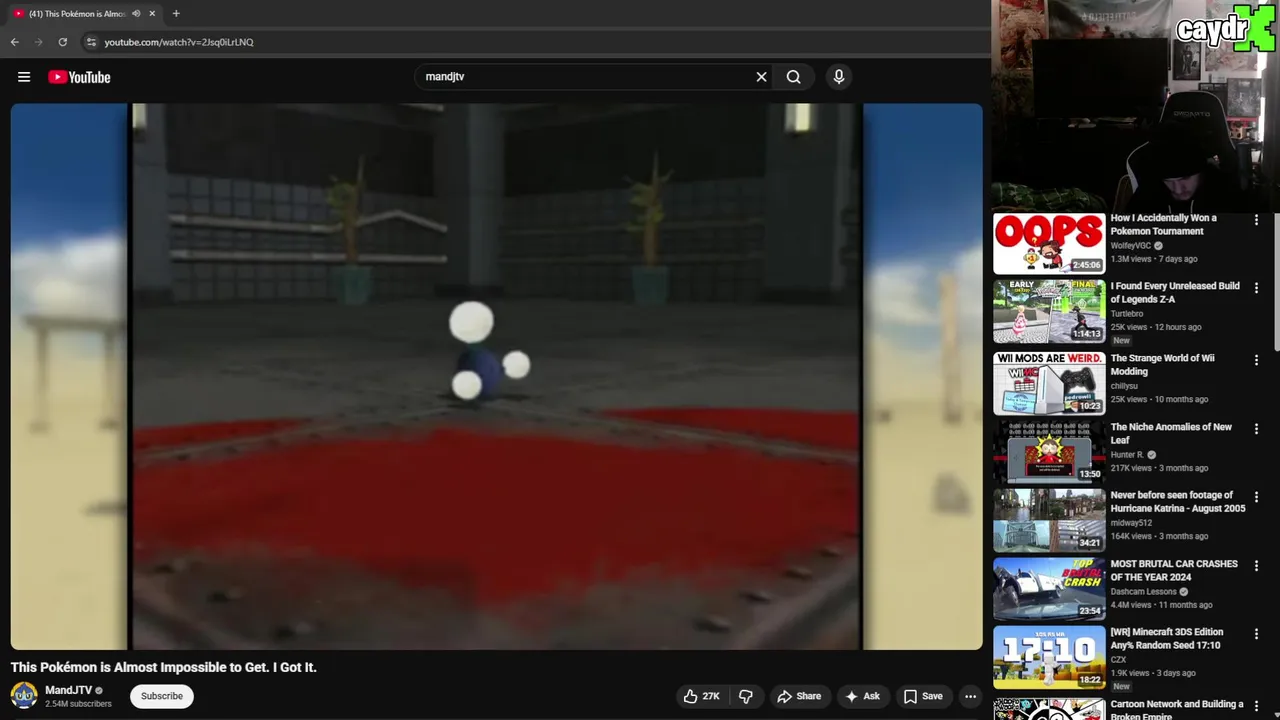Open options for Hurricane Katrina video

(1256, 497)
